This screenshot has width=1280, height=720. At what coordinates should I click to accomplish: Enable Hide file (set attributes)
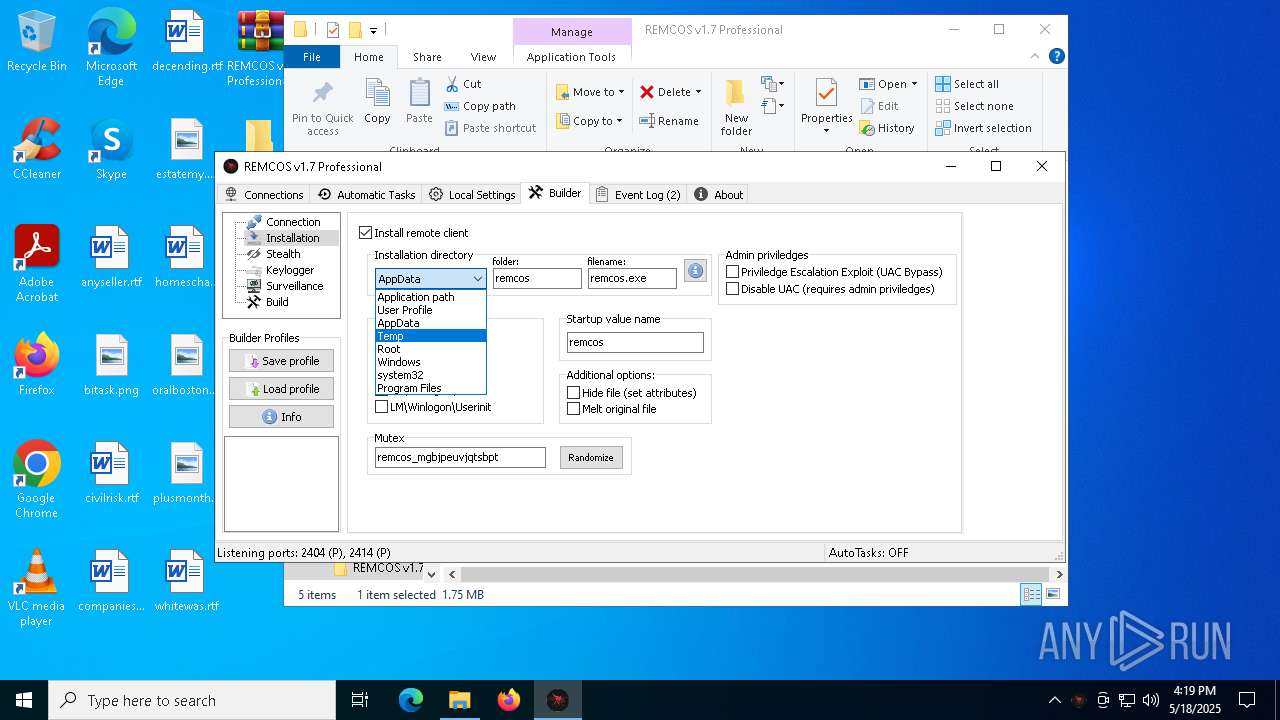click(574, 393)
